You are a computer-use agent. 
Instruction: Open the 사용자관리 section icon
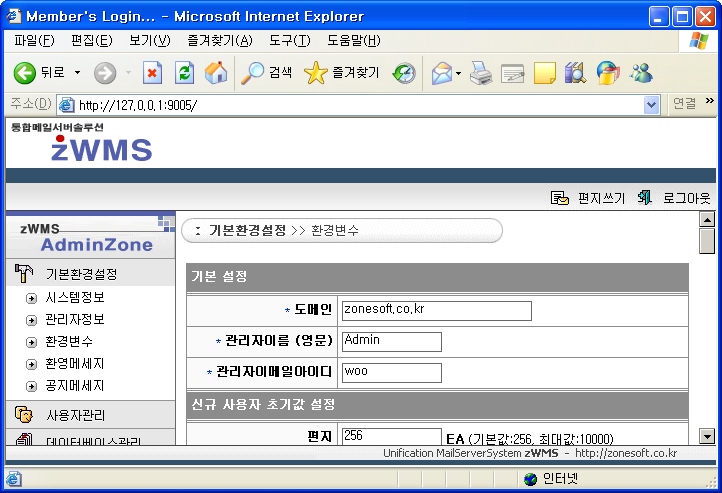click(x=24, y=414)
